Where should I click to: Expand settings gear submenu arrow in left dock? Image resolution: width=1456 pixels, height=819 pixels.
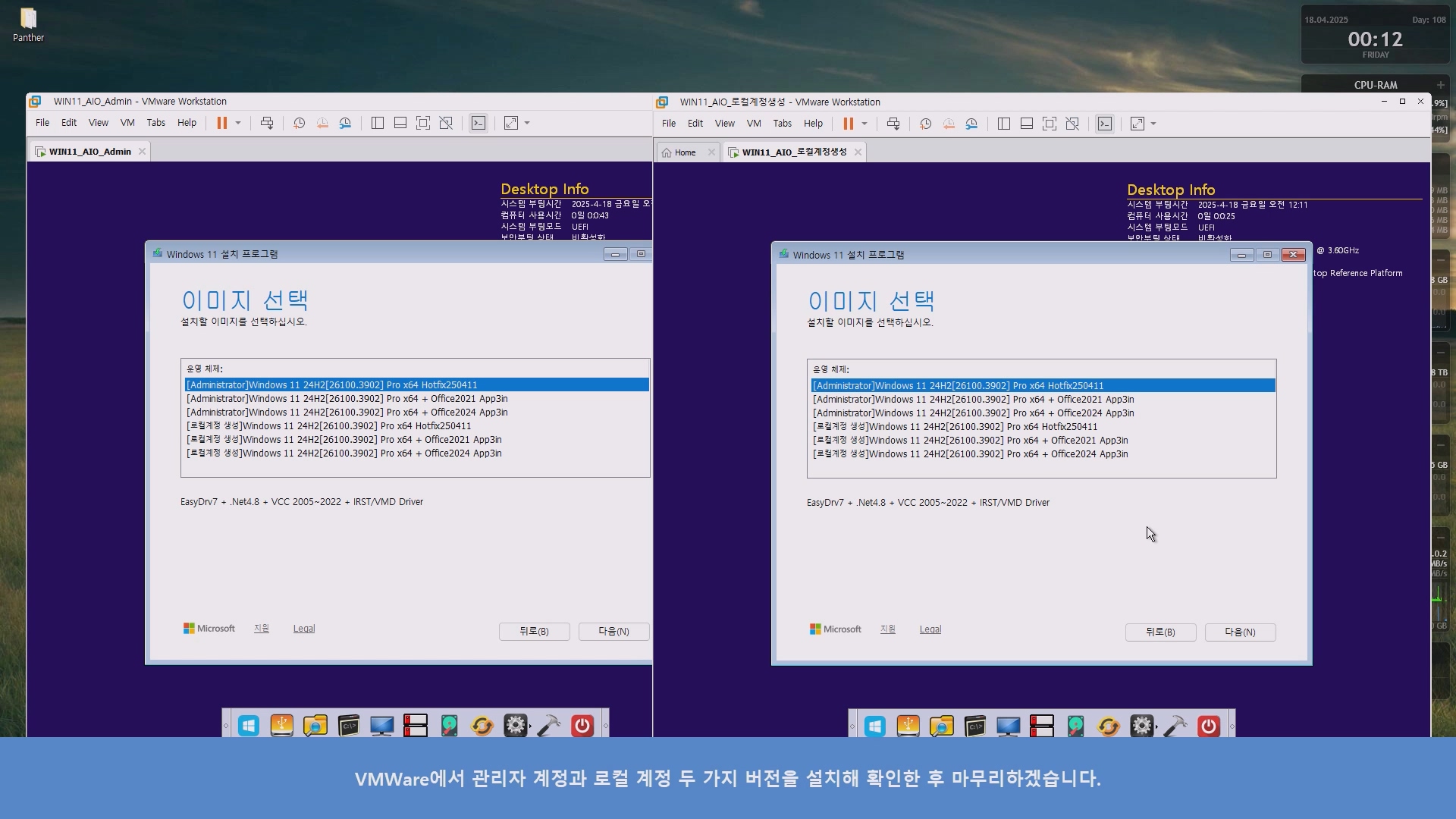530,726
